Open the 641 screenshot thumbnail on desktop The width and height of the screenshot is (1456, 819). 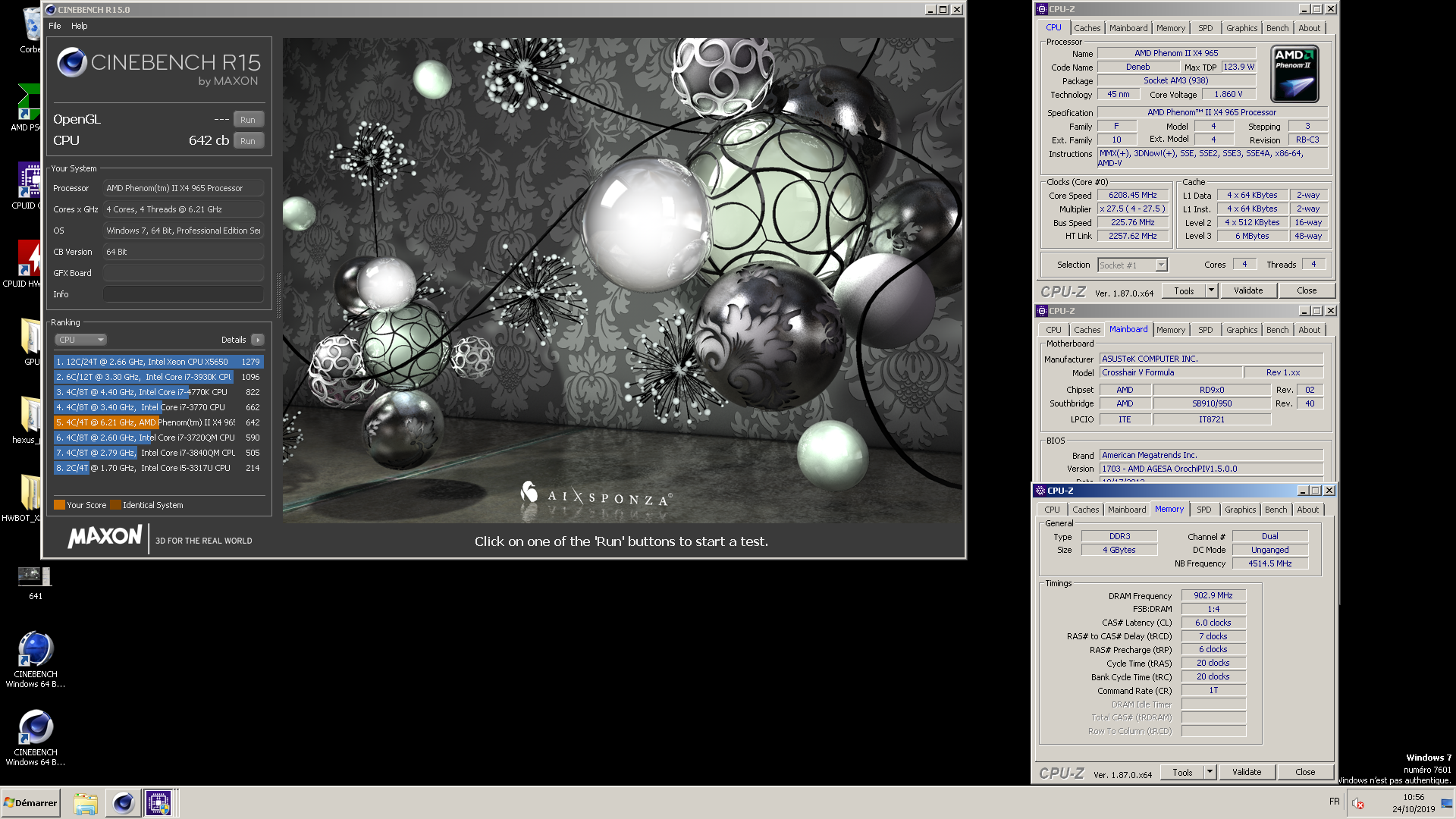[x=35, y=577]
